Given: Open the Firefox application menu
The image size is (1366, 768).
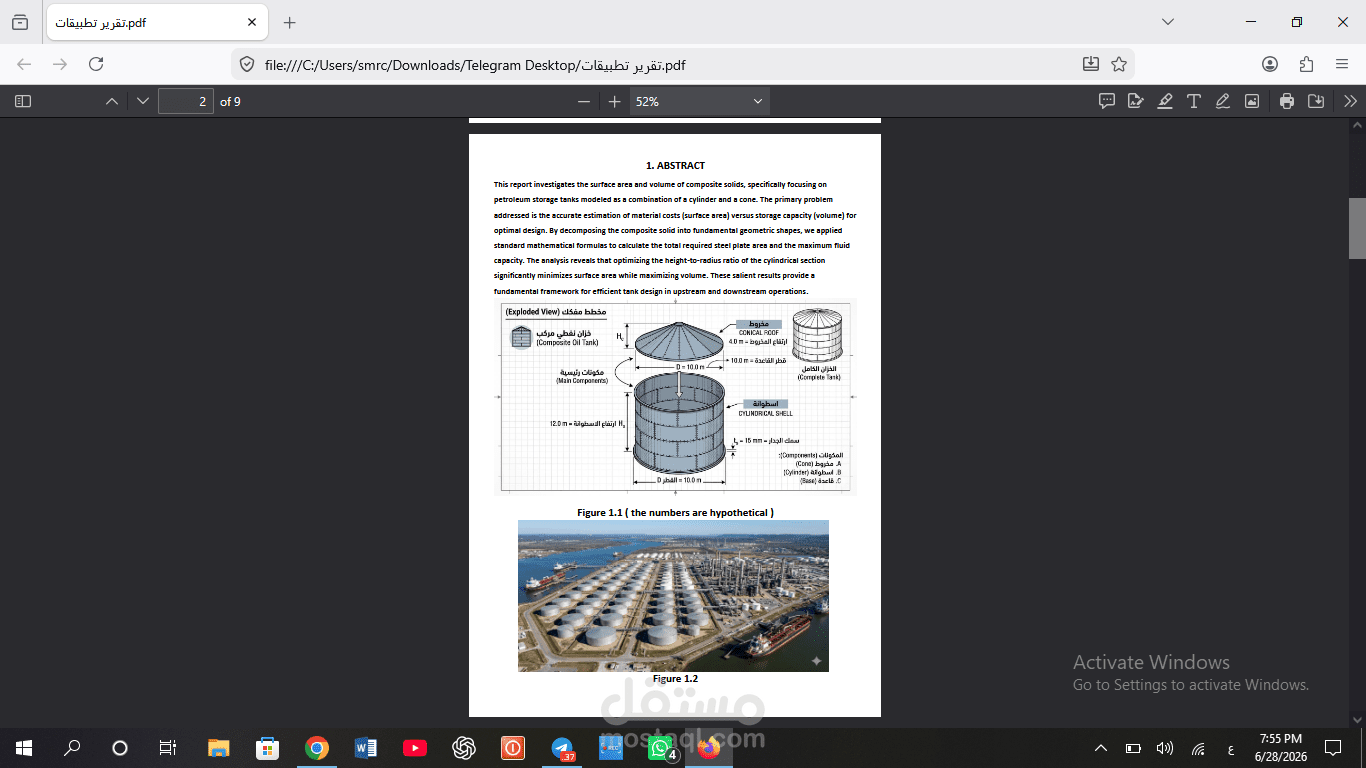Looking at the screenshot, I should pos(1342,64).
